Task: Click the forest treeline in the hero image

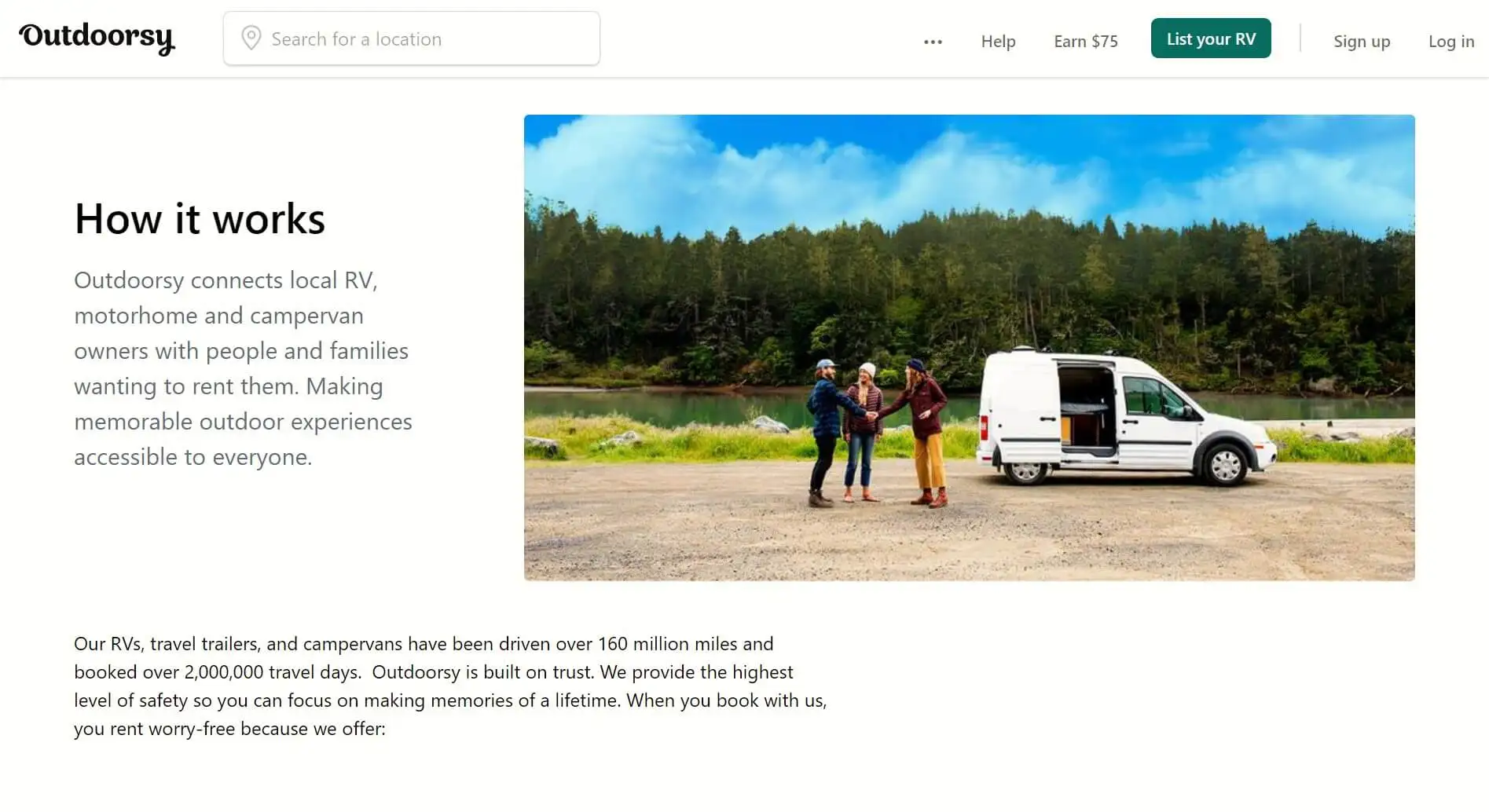Action: pos(969,298)
